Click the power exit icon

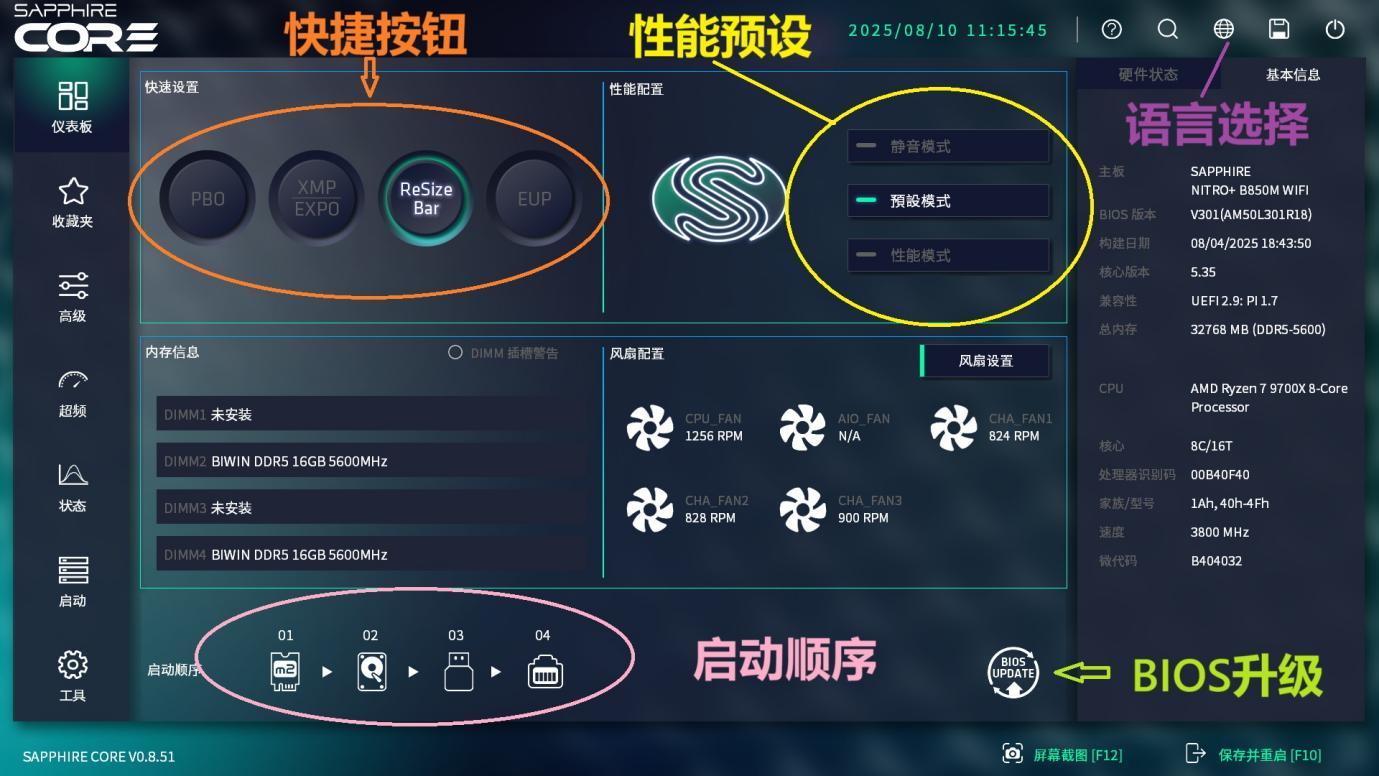pyautogui.click(x=1335, y=30)
